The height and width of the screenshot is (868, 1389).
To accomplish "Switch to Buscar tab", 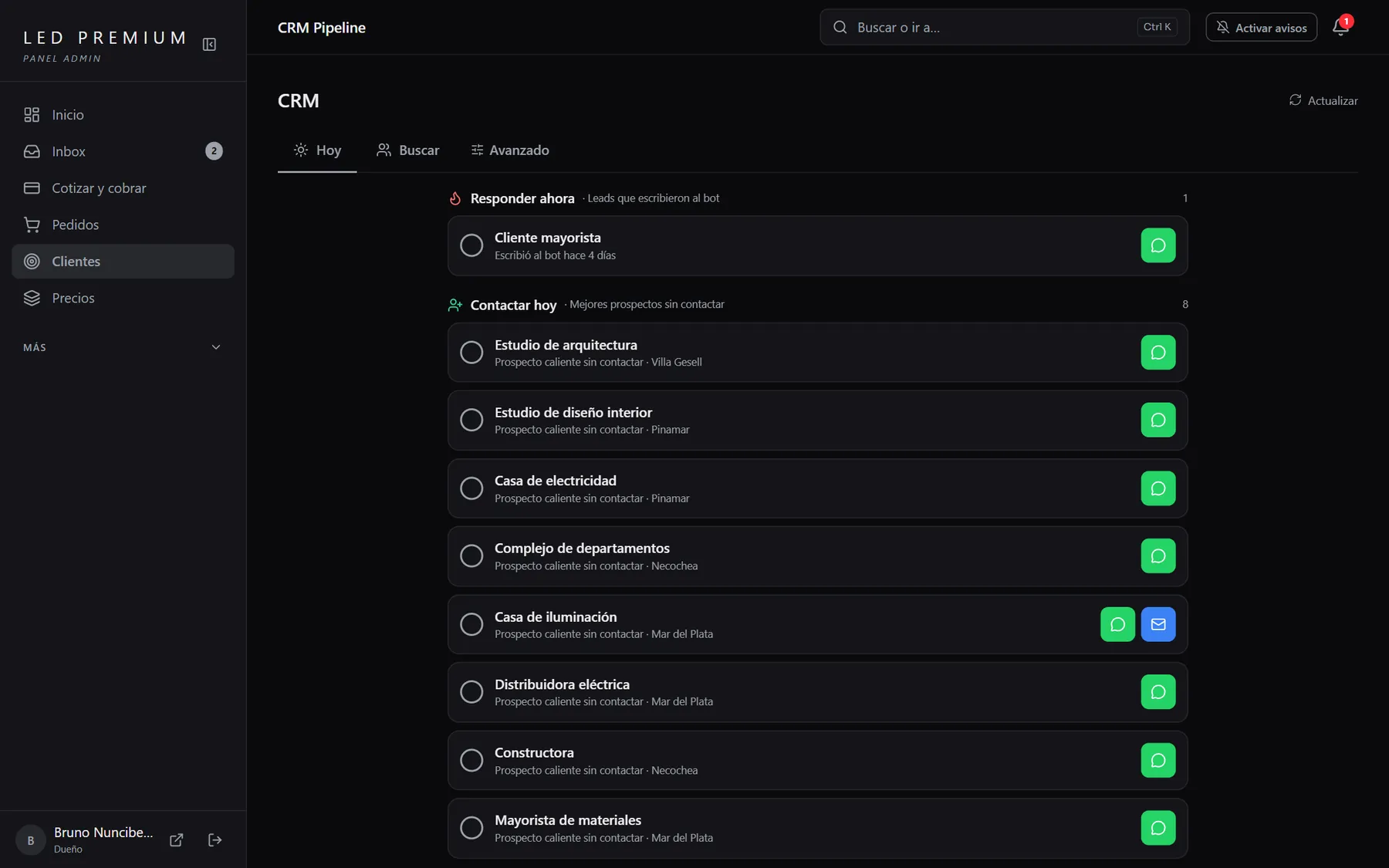I will (x=407, y=150).
